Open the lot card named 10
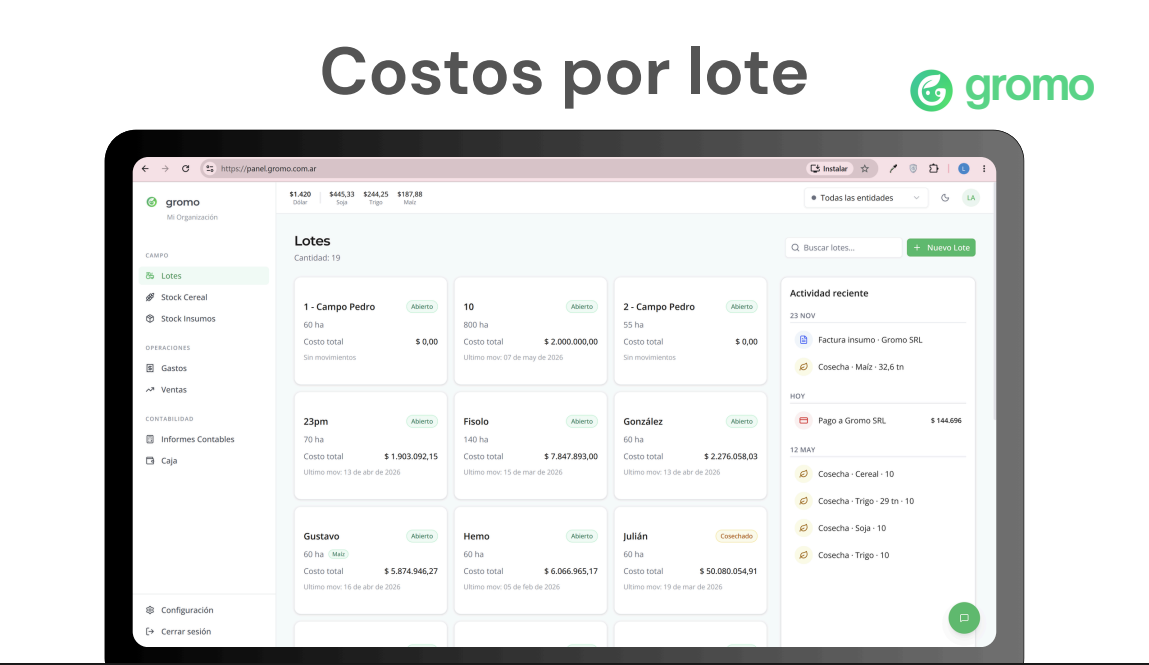 click(x=531, y=330)
